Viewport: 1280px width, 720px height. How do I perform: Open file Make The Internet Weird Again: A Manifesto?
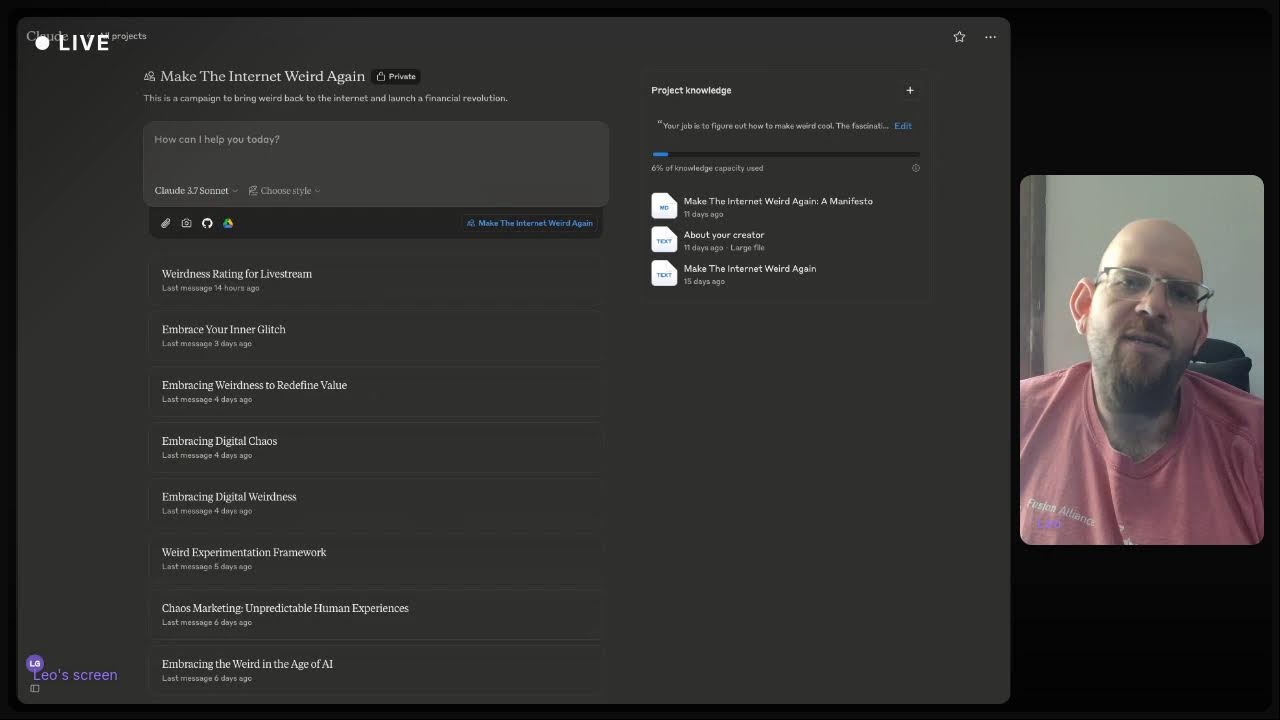(x=778, y=201)
